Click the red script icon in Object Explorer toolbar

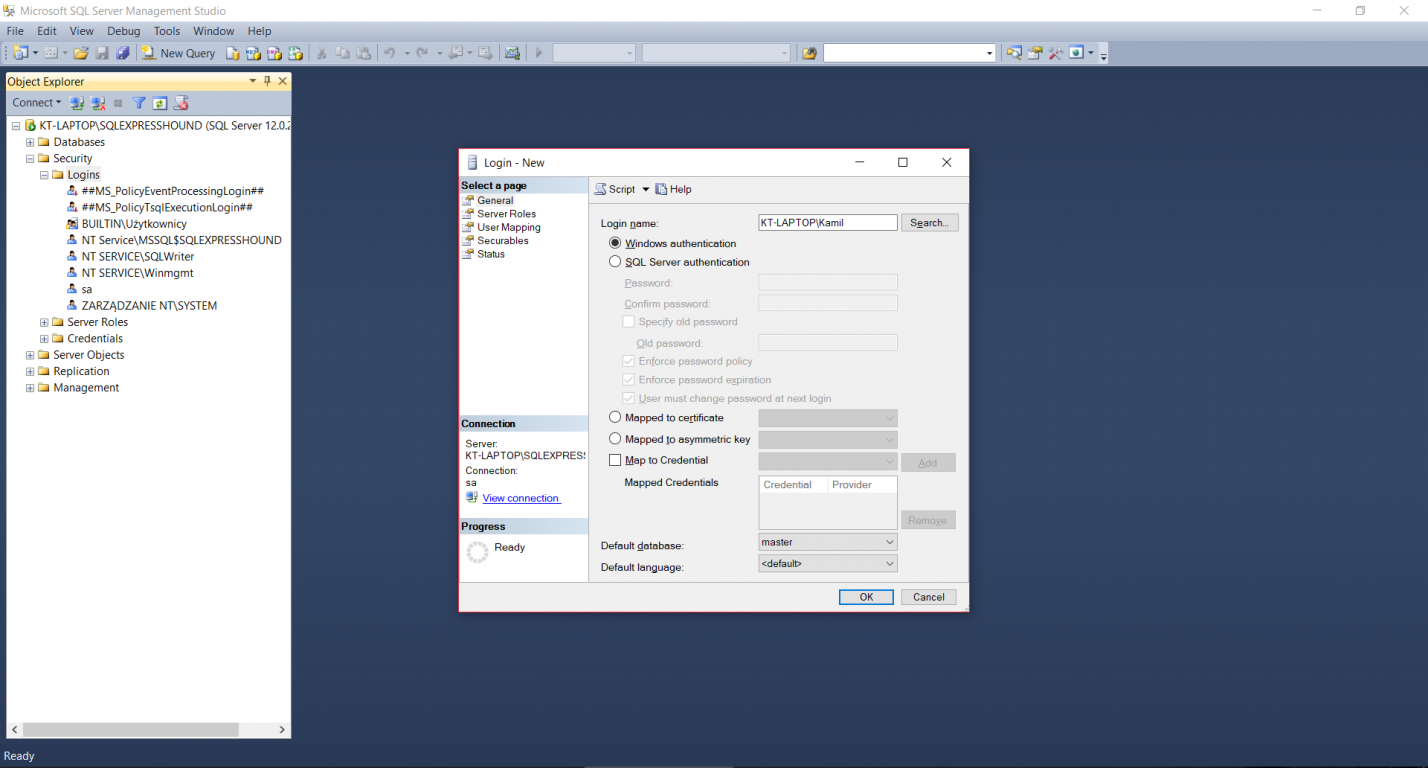[181, 103]
